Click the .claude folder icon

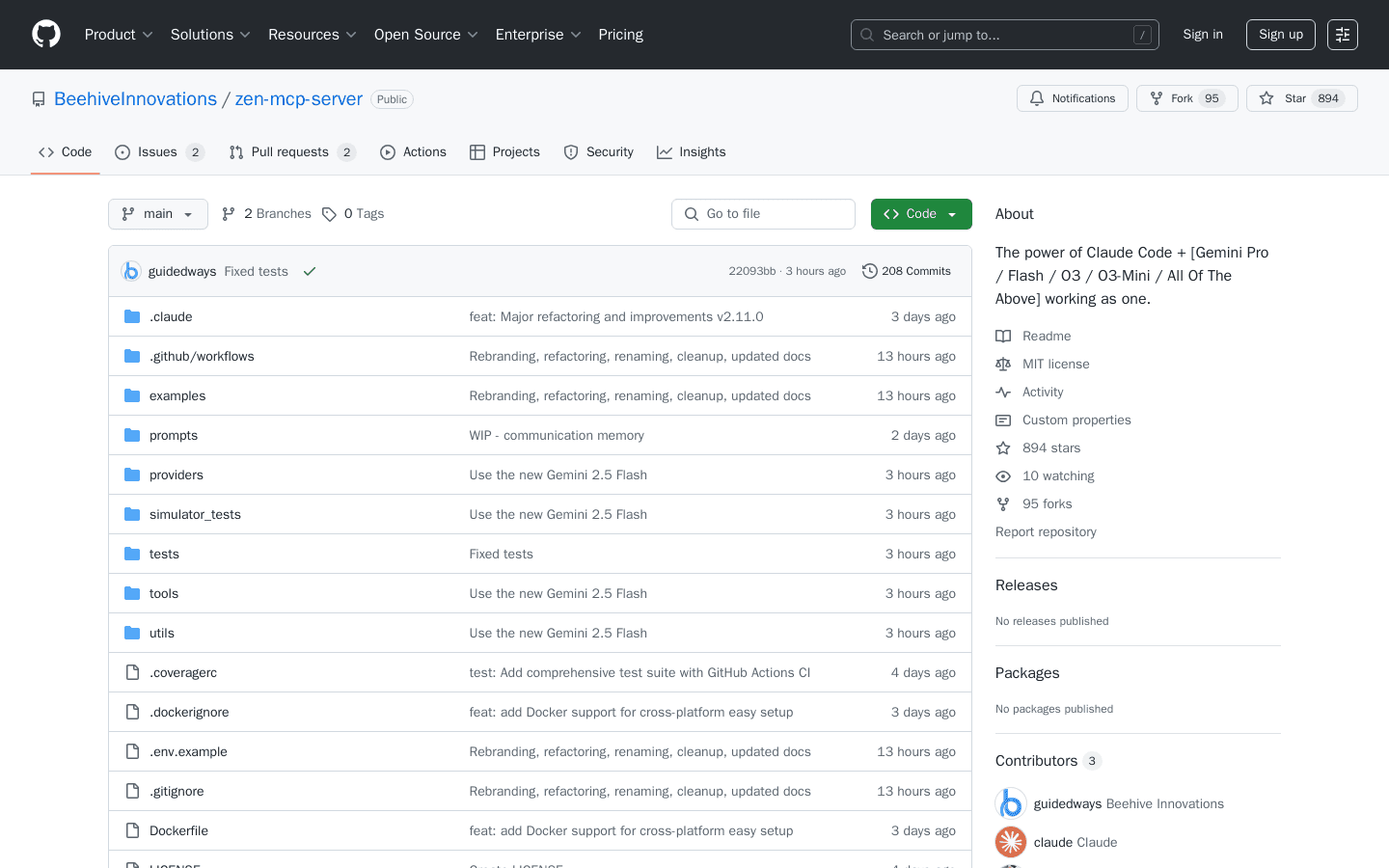click(x=132, y=316)
